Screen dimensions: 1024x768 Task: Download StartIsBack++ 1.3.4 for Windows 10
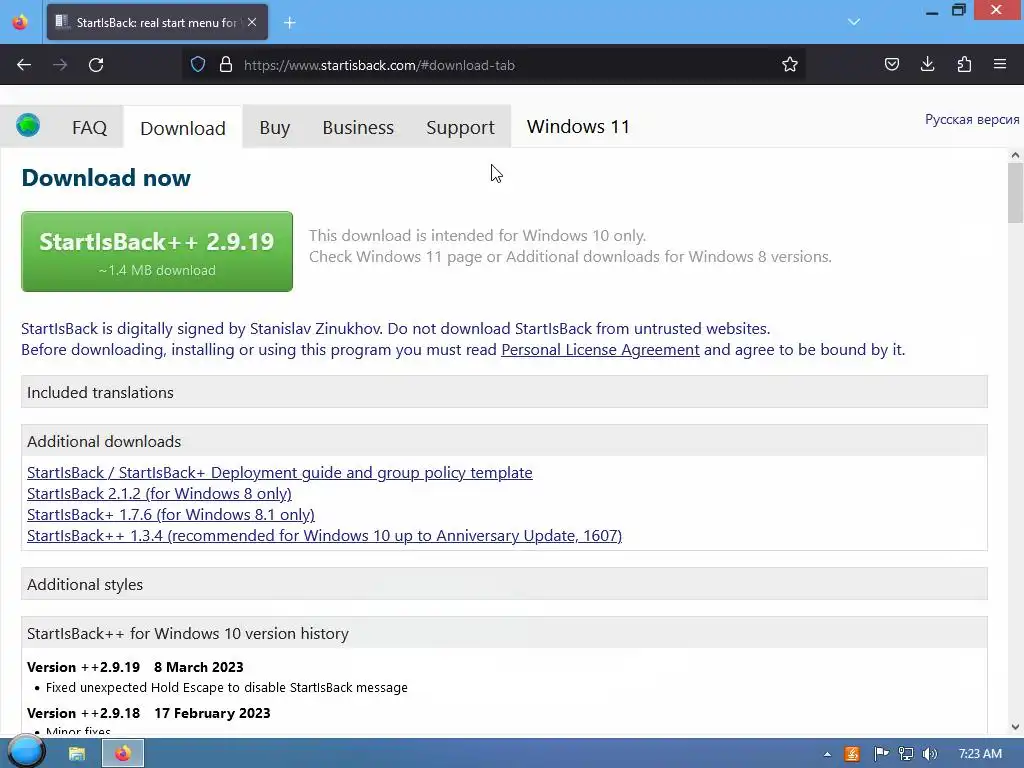click(x=324, y=536)
